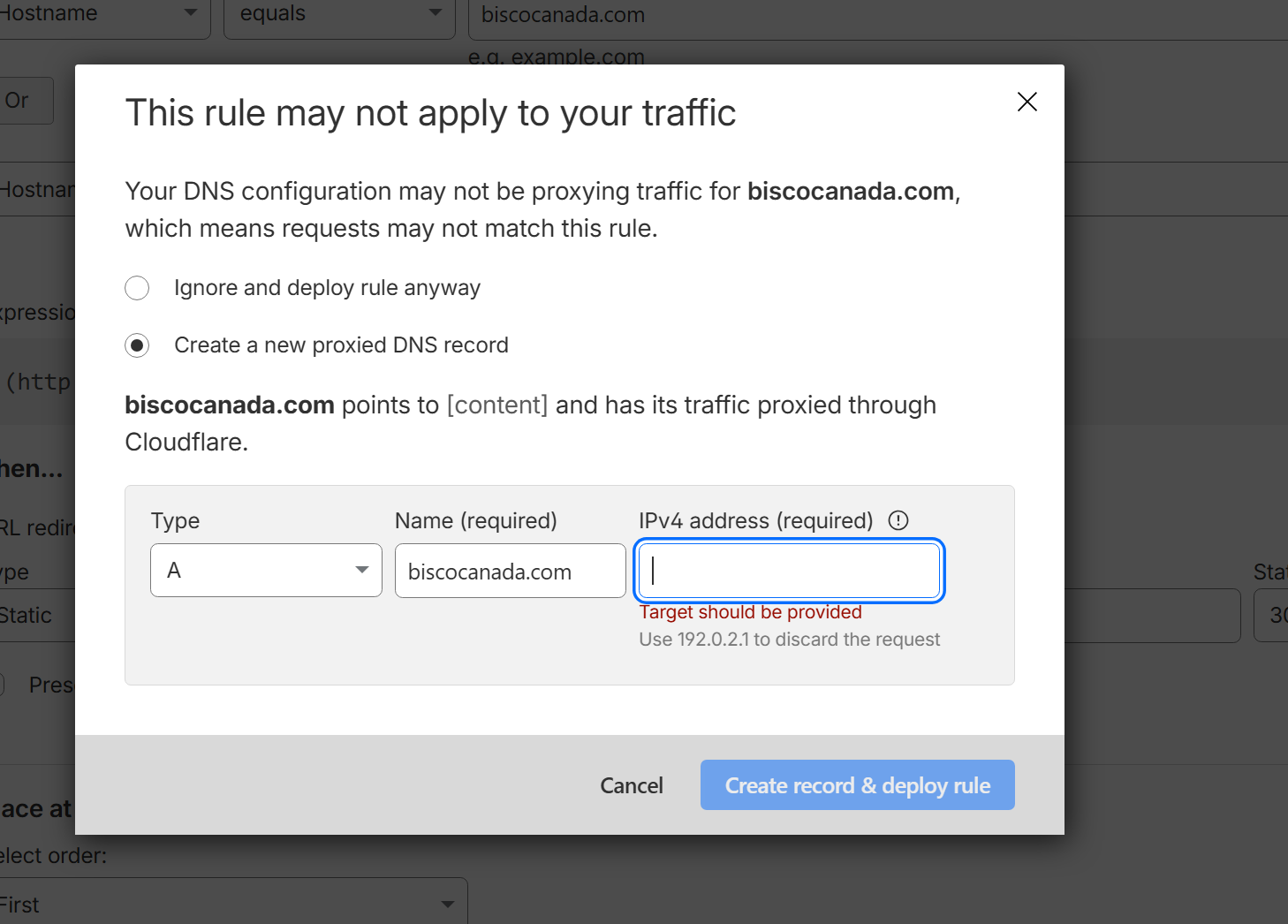Screen dimensions: 1288x924
Task: Click the Or button behind dialog
Action: coord(25,101)
